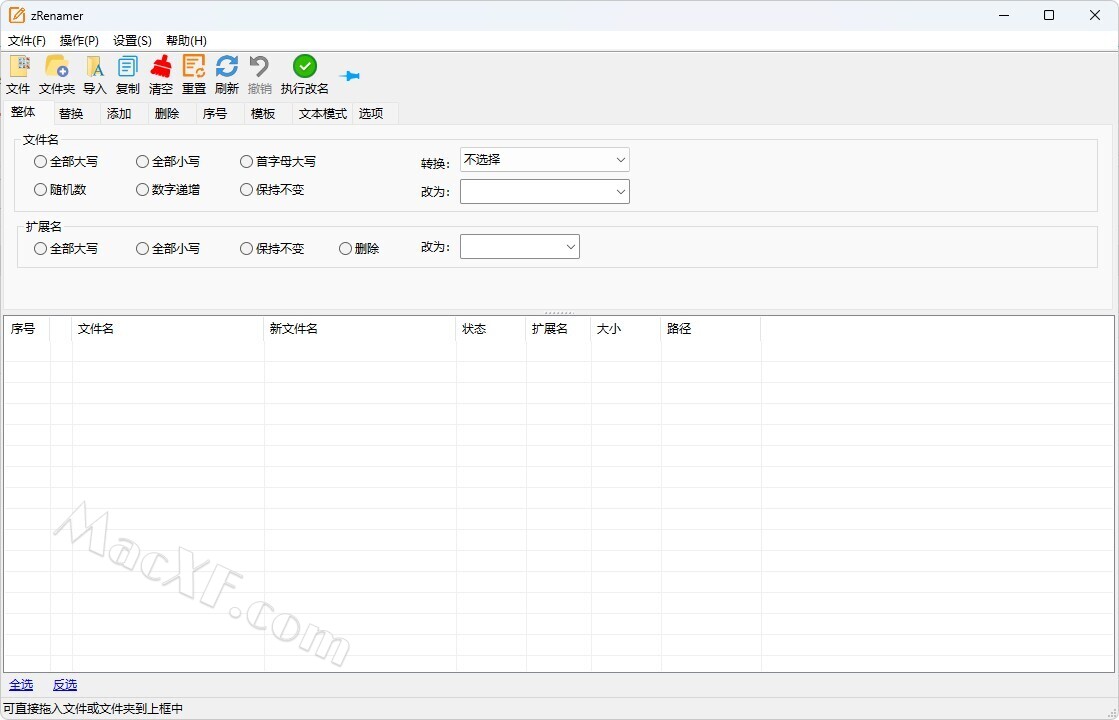Screen dimensions: 1119x720
Task: Open the 设置(S) menu
Action: pyautogui.click(x=132, y=41)
